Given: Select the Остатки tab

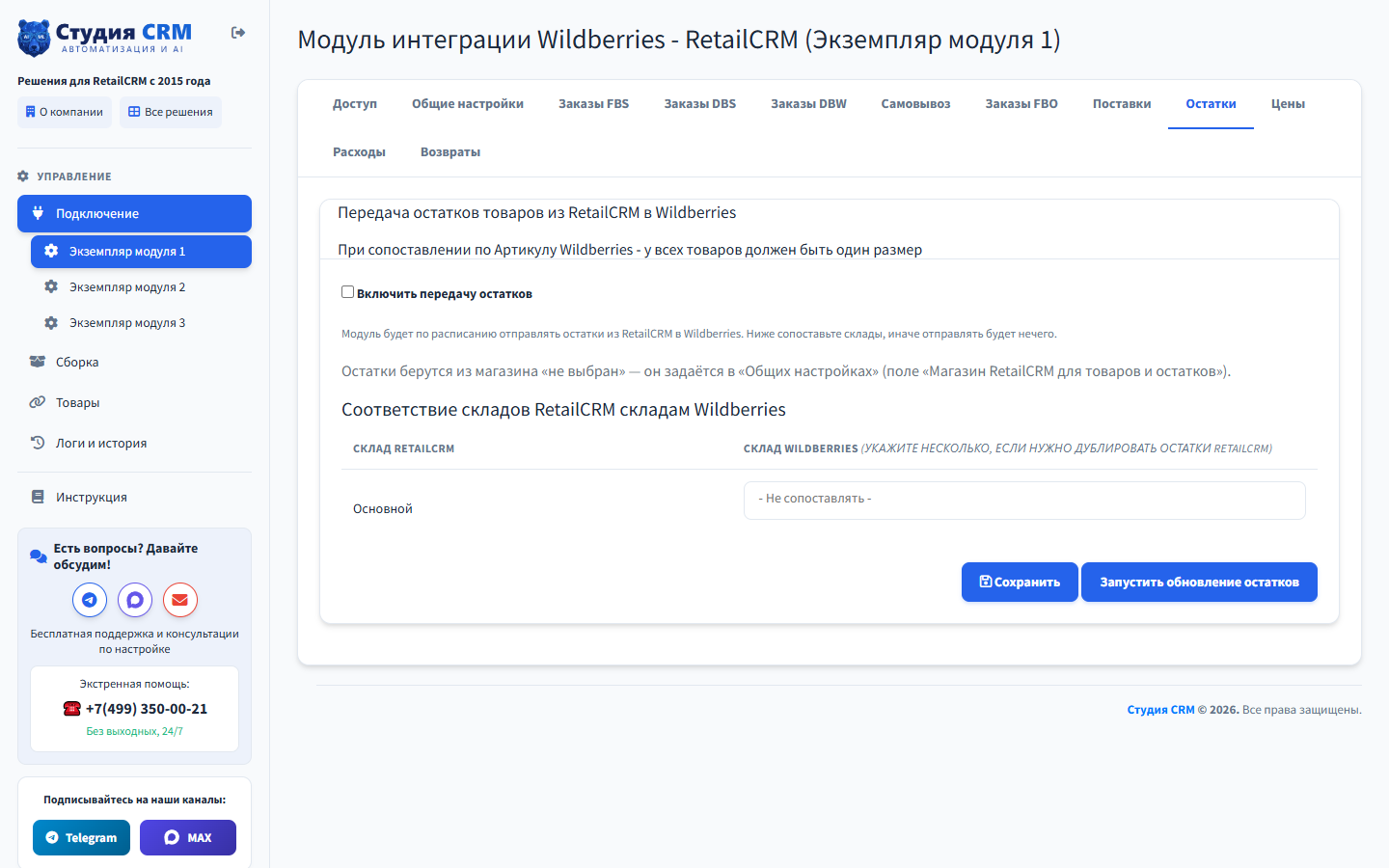Looking at the screenshot, I should (1211, 104).
